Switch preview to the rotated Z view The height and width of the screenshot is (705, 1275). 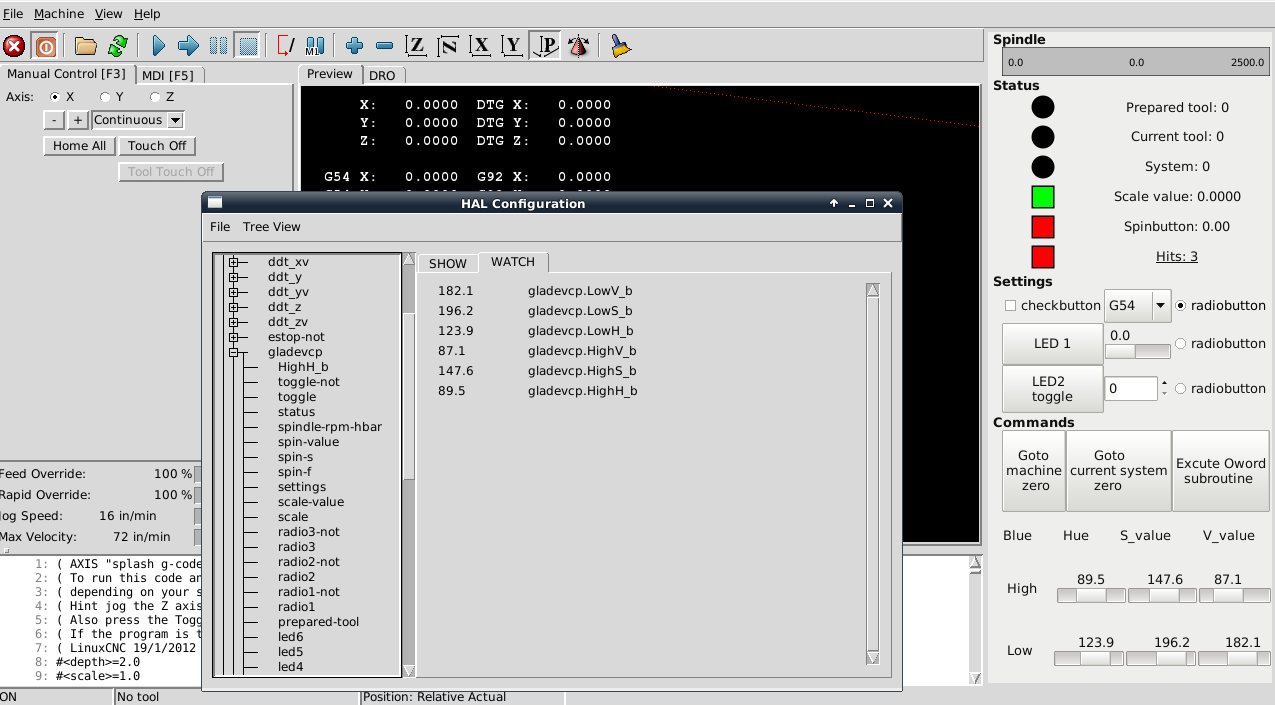tap(448, 46)
